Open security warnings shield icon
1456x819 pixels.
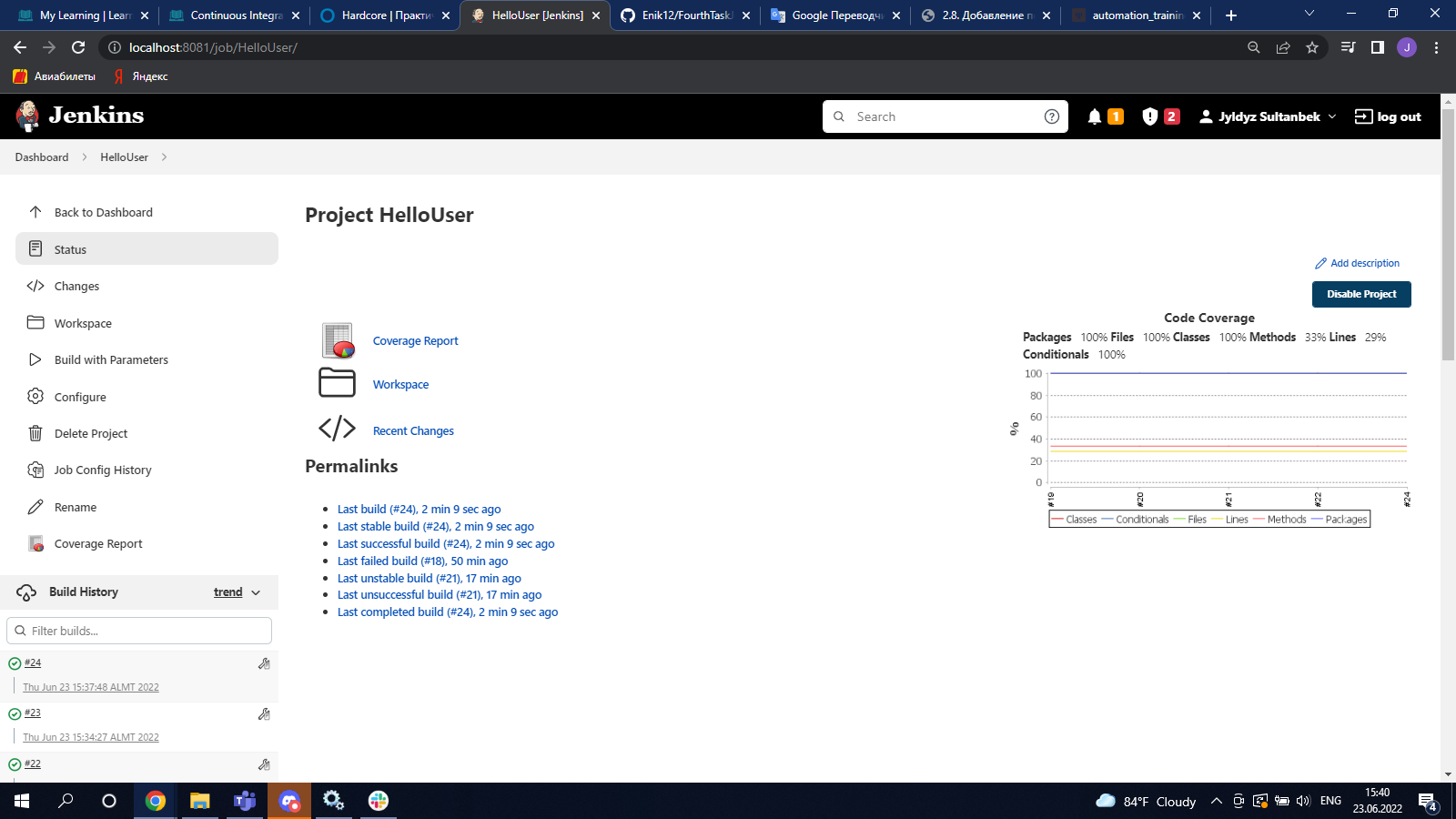1150,116
